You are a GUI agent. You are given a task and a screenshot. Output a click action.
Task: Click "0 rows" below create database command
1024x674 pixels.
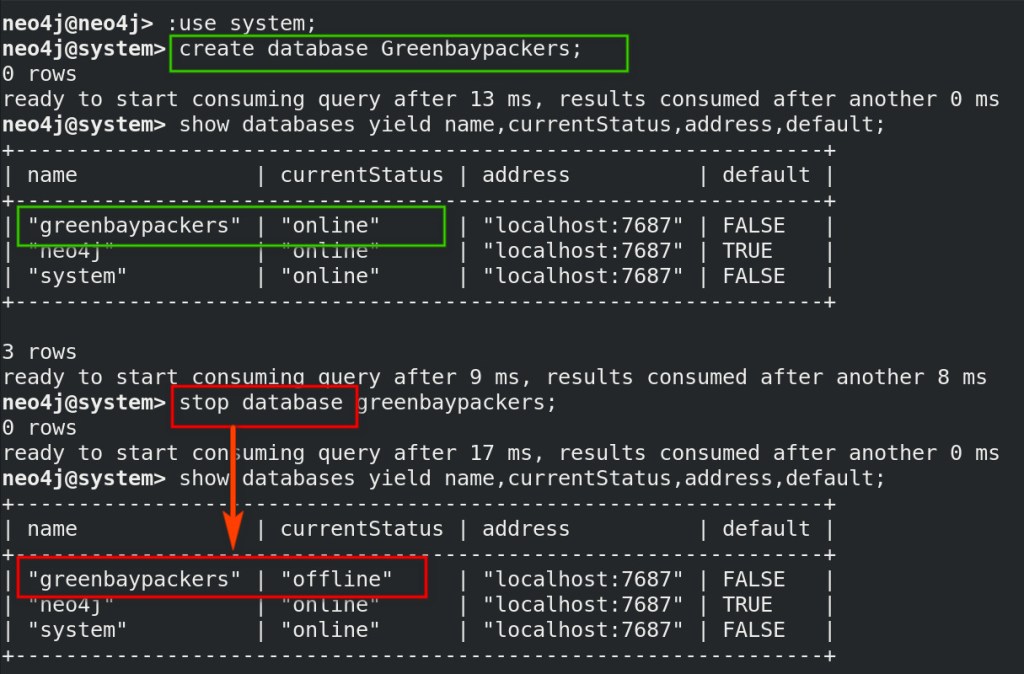click(39, 74)
